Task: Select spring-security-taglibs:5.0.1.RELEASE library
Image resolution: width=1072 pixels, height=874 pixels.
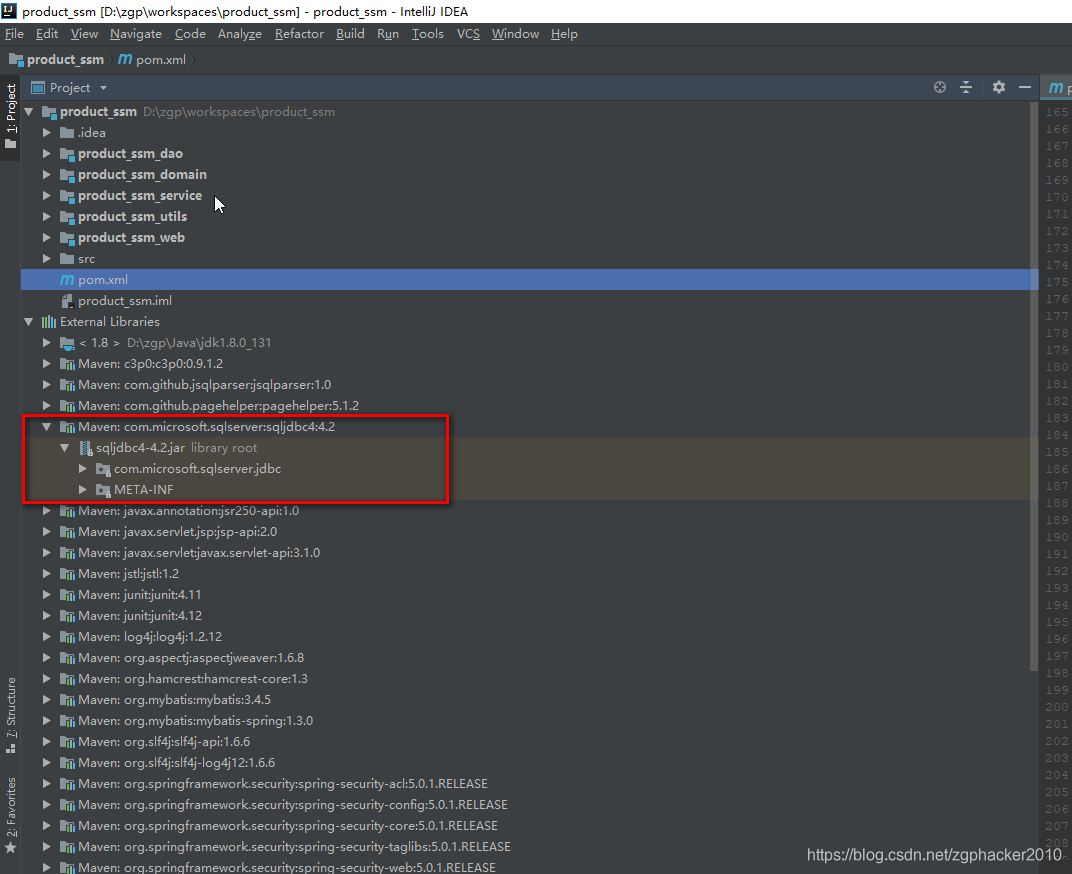Action: click(x=294, y=847)
